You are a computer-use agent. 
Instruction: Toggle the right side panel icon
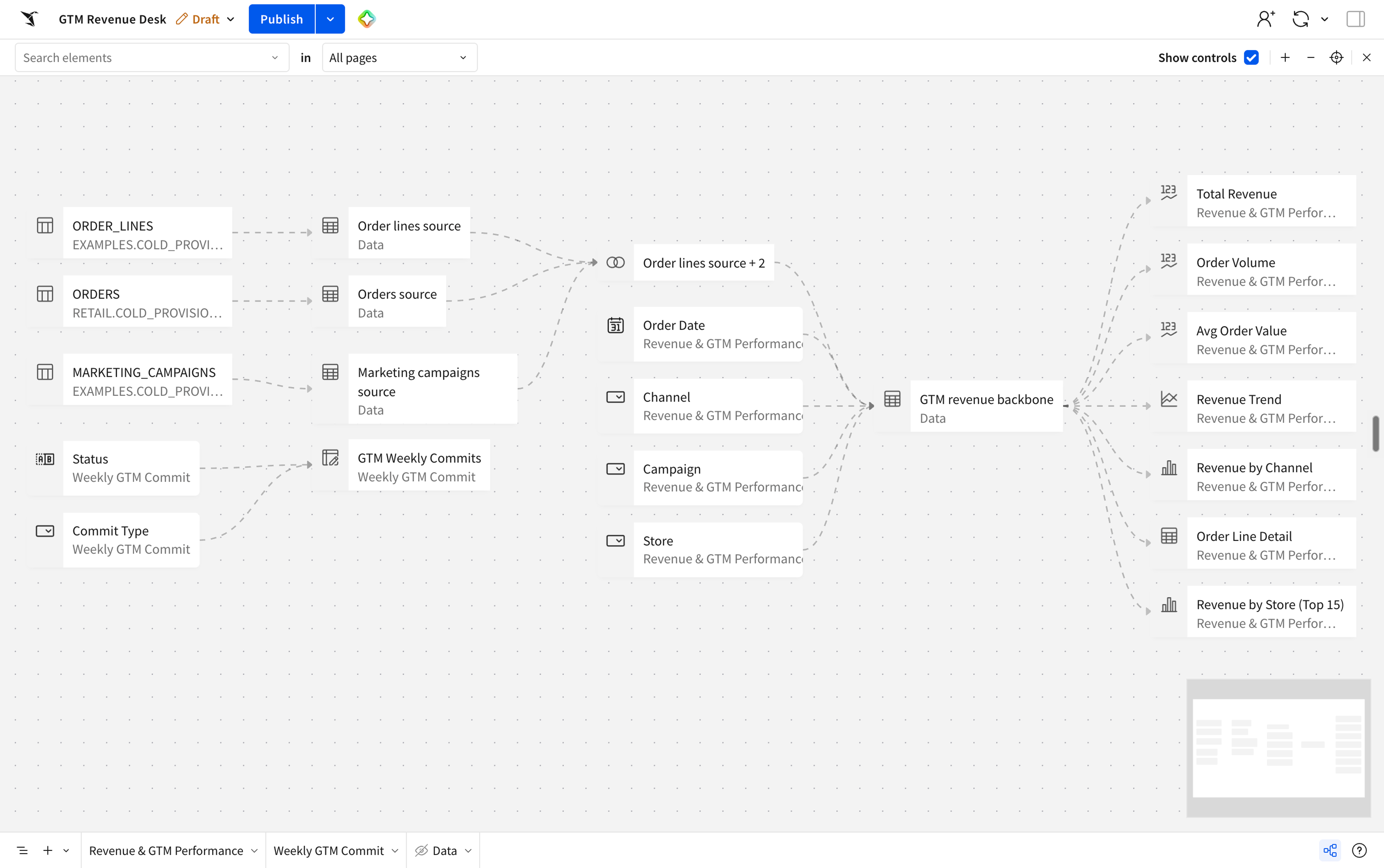point(1355,19)
